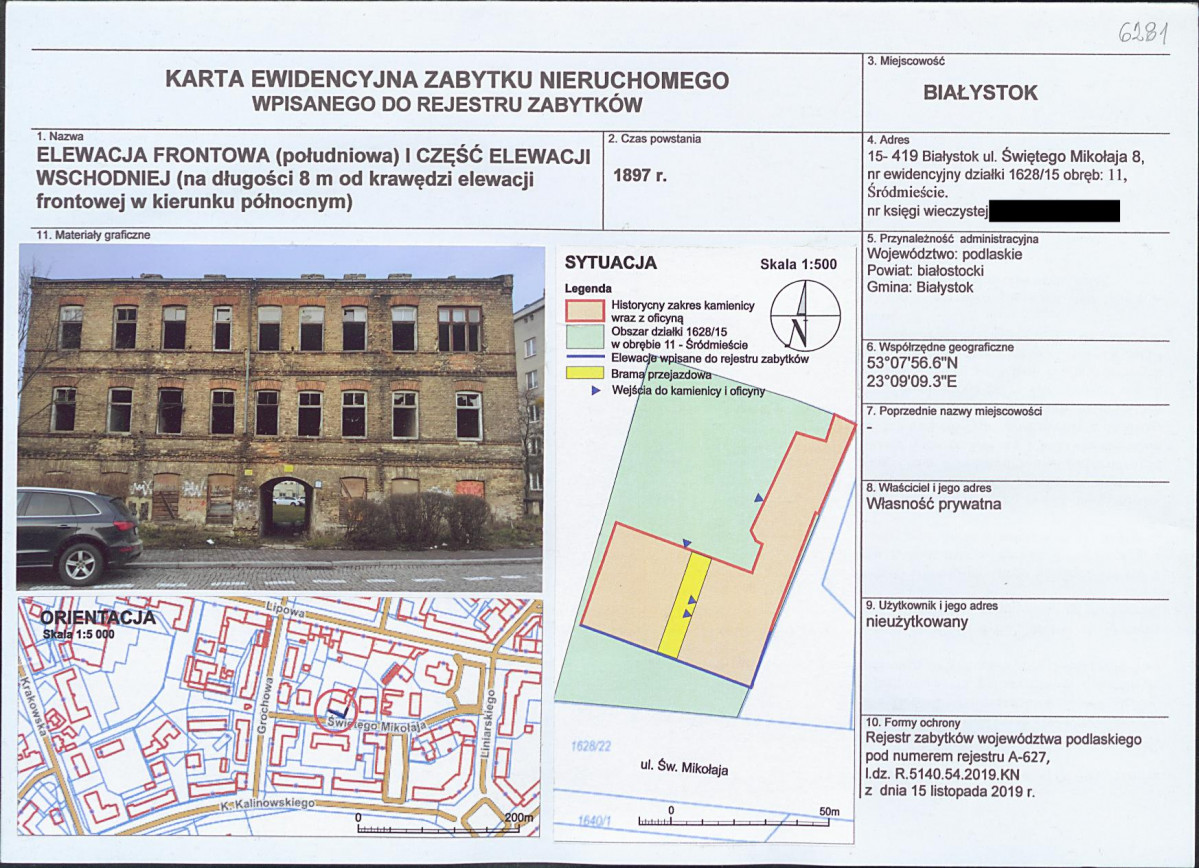Click the red circle marker on orientation map
1199x868 pixels.
[x=335, y=711]
